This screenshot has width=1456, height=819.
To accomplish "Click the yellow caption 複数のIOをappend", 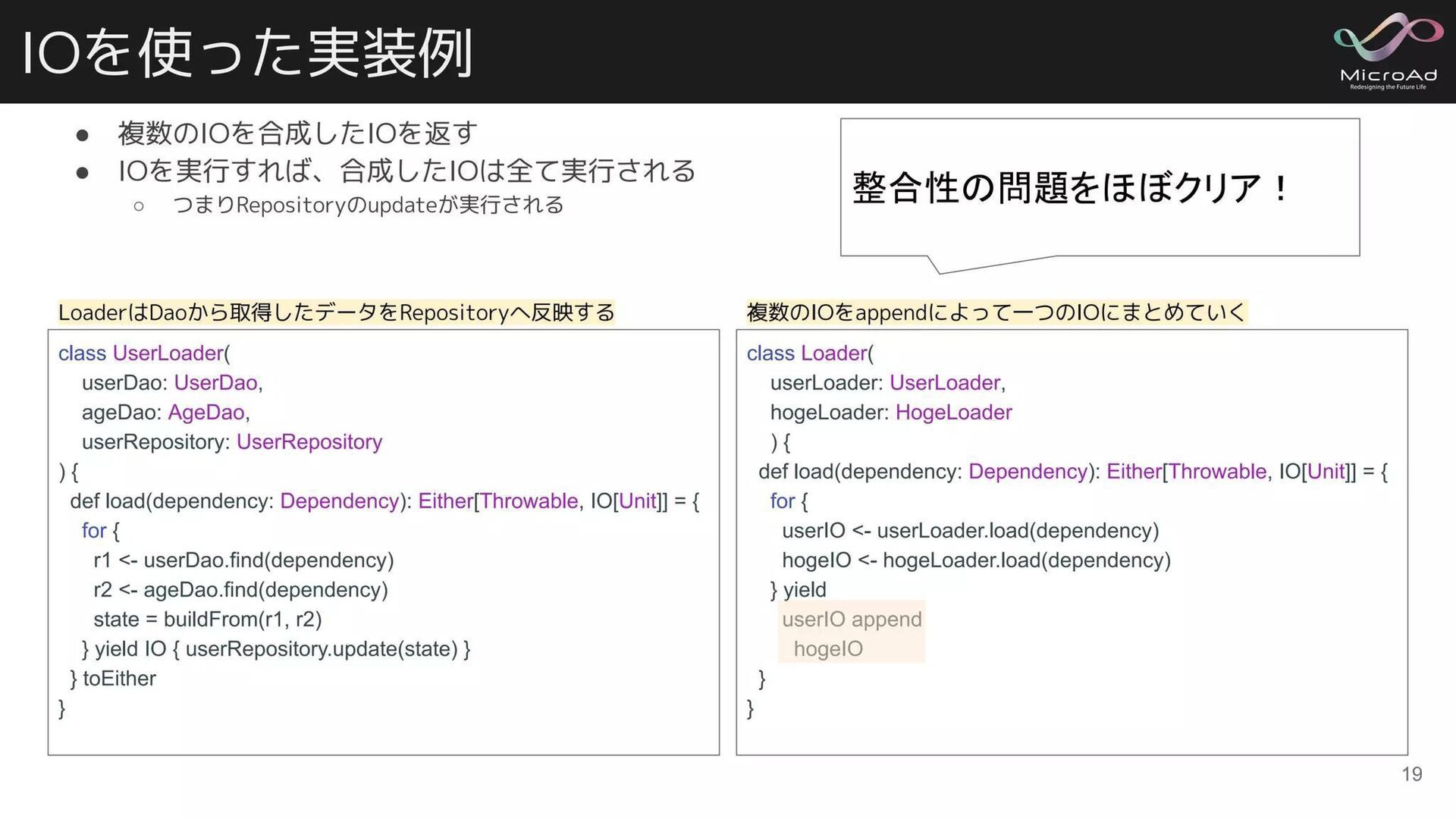I will pyautogui.click(x=996, y=312).
